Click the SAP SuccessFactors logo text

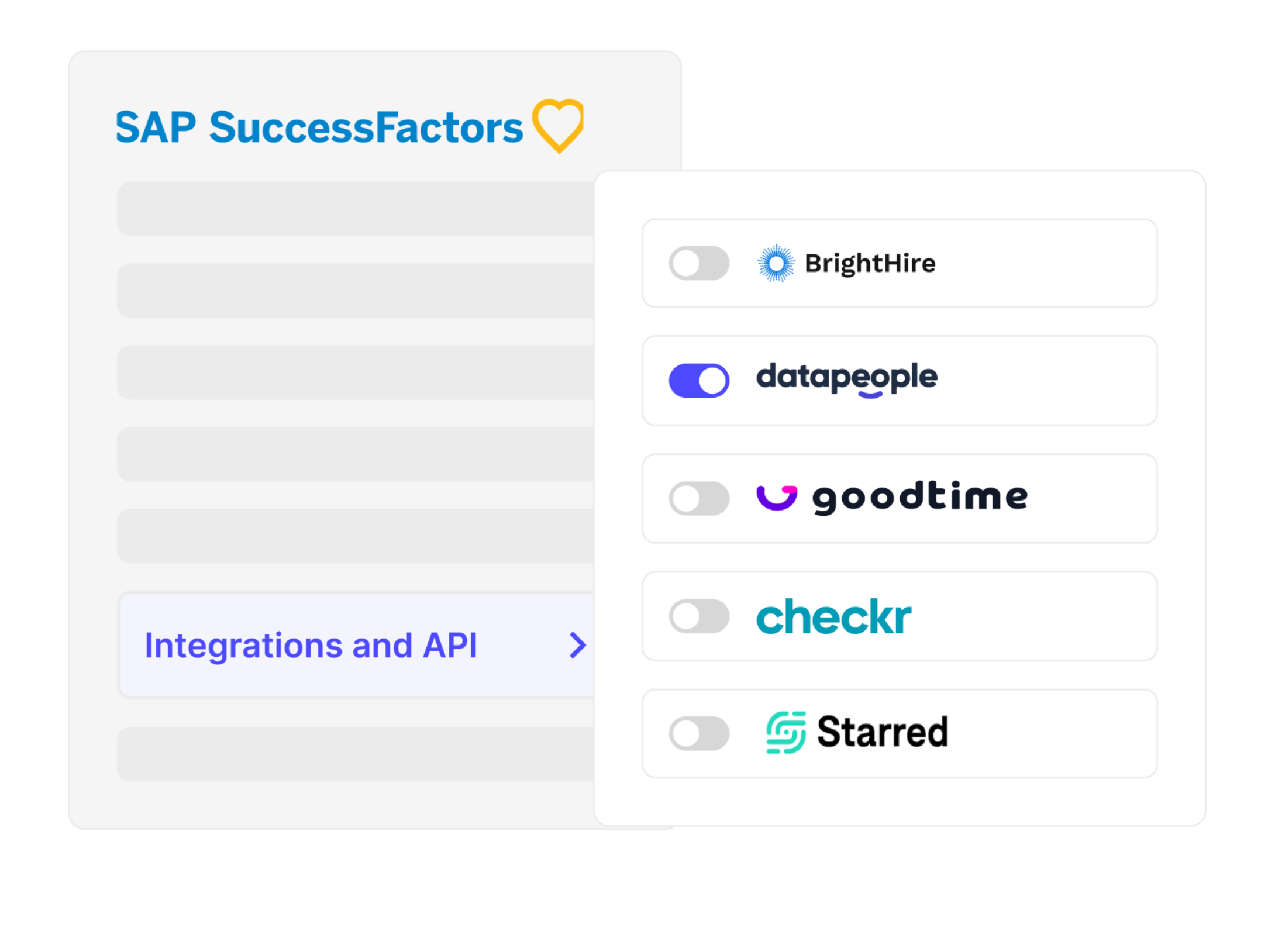(x=319, y=127)
